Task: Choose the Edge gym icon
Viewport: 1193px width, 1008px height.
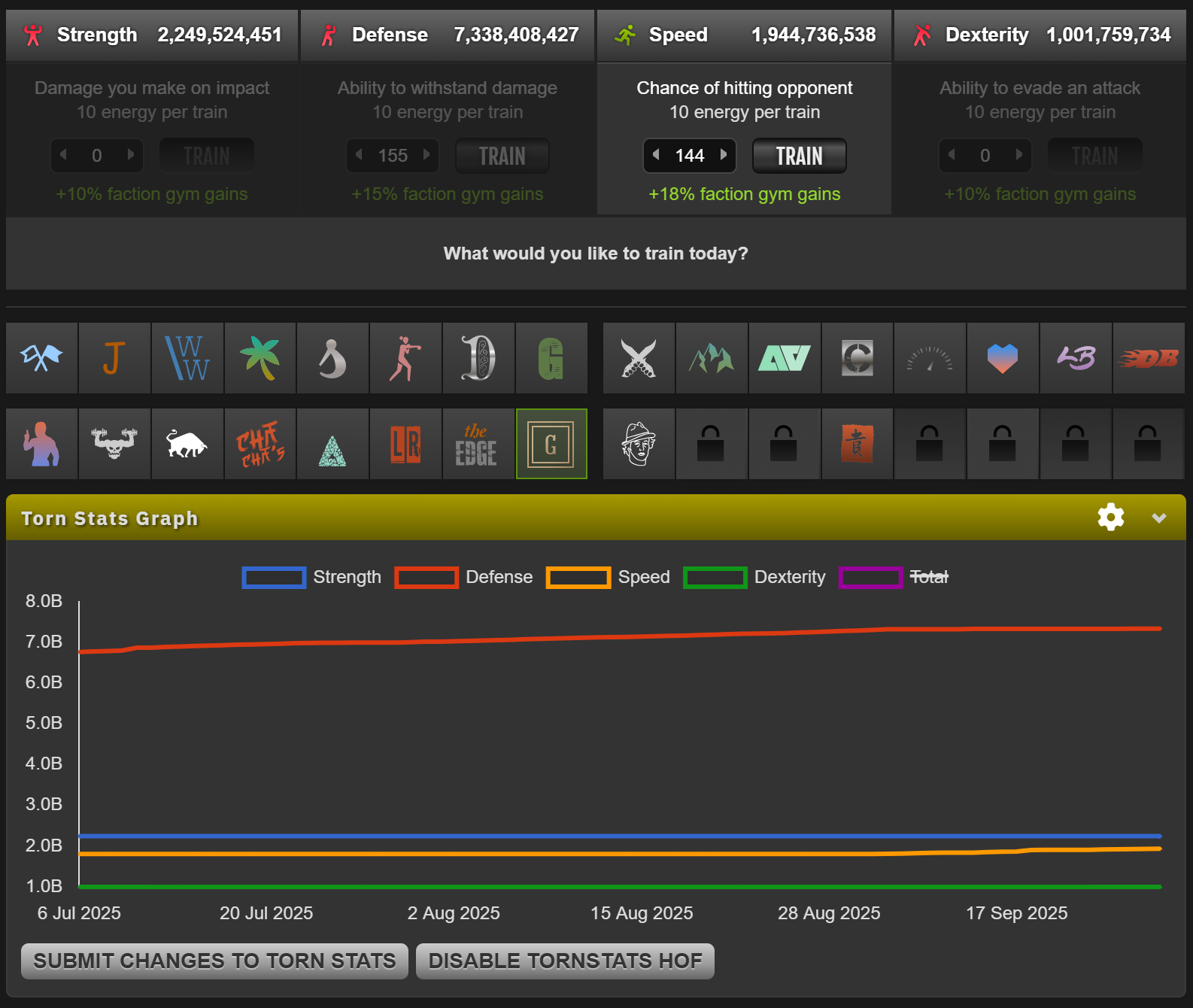Action: coord(478,444)
